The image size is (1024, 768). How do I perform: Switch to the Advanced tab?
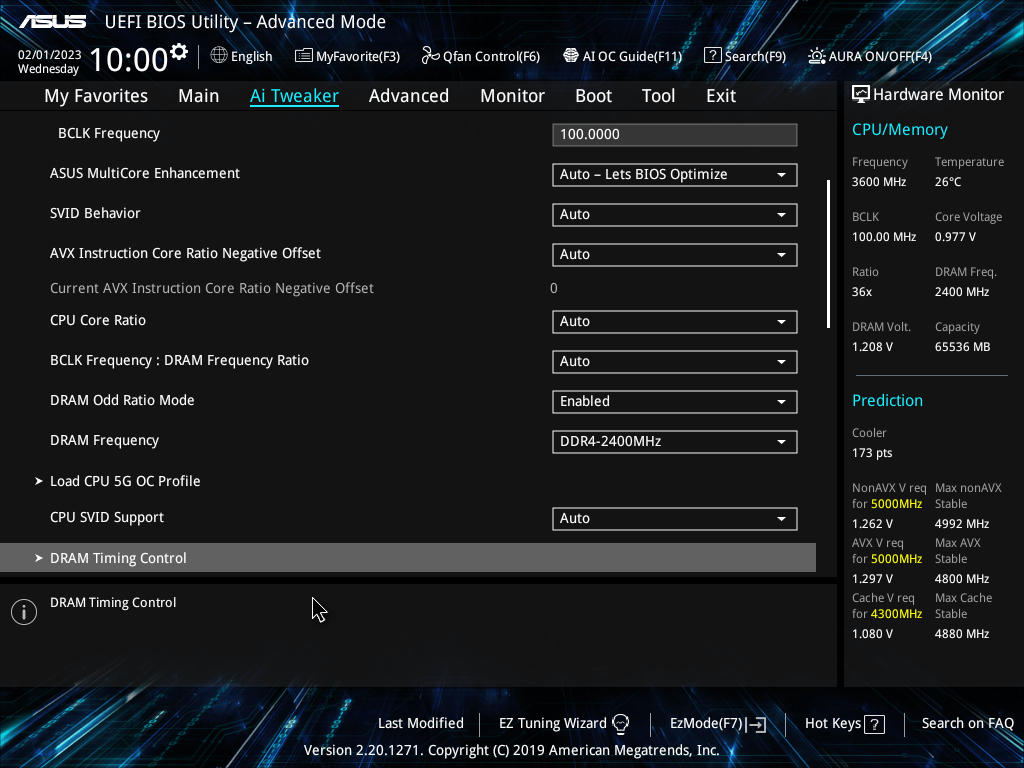click(409, 95)
